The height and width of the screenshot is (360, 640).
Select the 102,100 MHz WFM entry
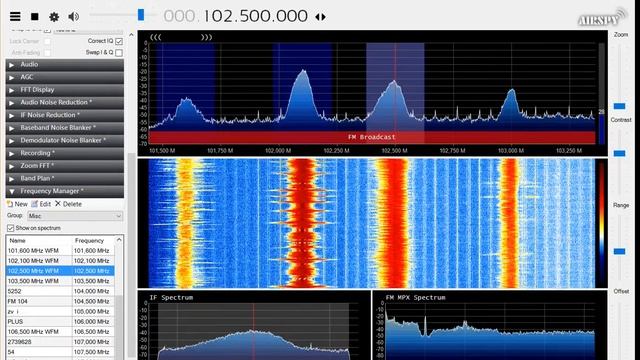pos(60,261)
